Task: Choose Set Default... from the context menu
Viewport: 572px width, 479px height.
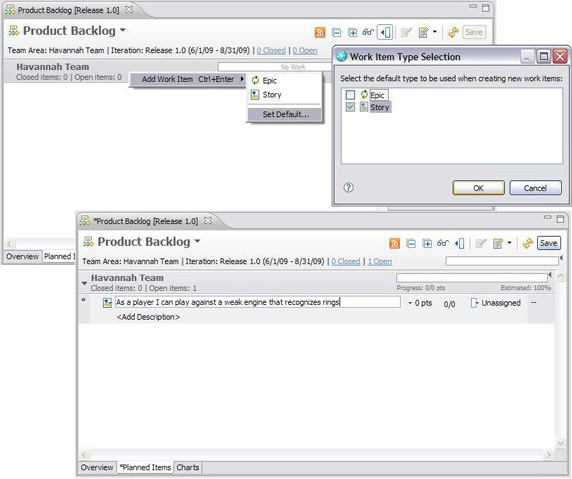Action: [285, 114]
